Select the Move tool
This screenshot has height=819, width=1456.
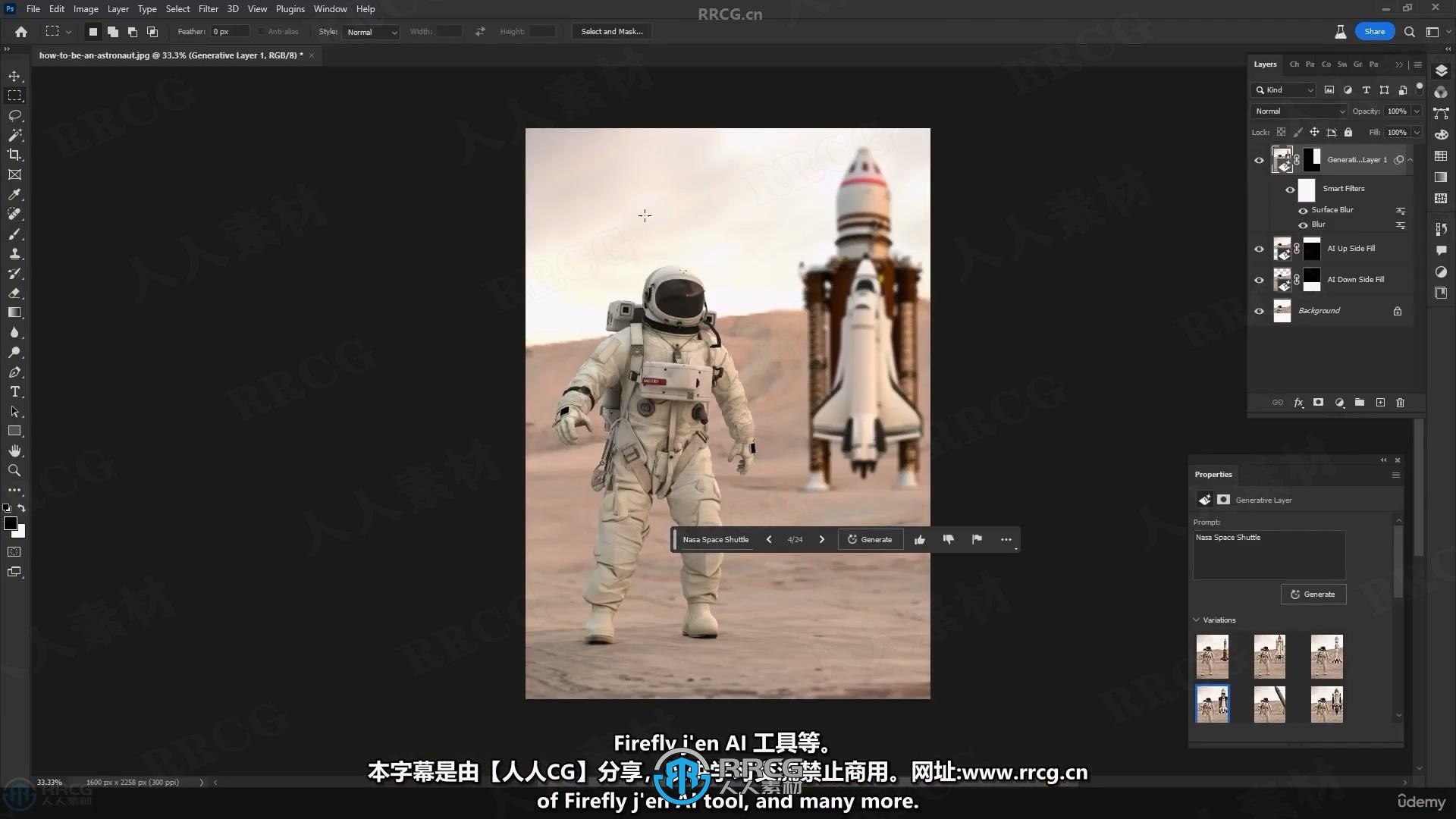14,76
